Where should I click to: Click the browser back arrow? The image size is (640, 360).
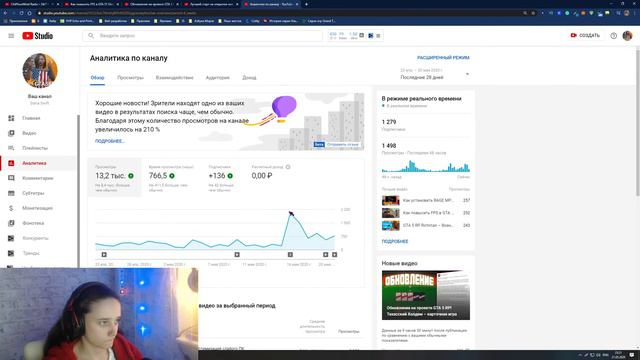[5, 13]
